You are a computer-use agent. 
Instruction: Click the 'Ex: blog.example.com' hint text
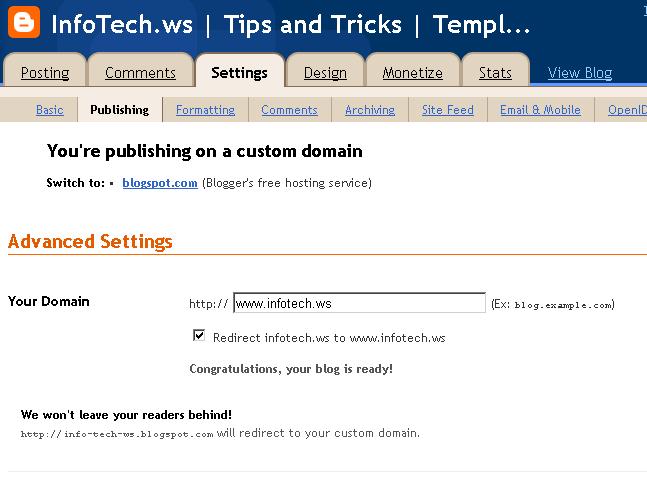(x=553, y=305)
